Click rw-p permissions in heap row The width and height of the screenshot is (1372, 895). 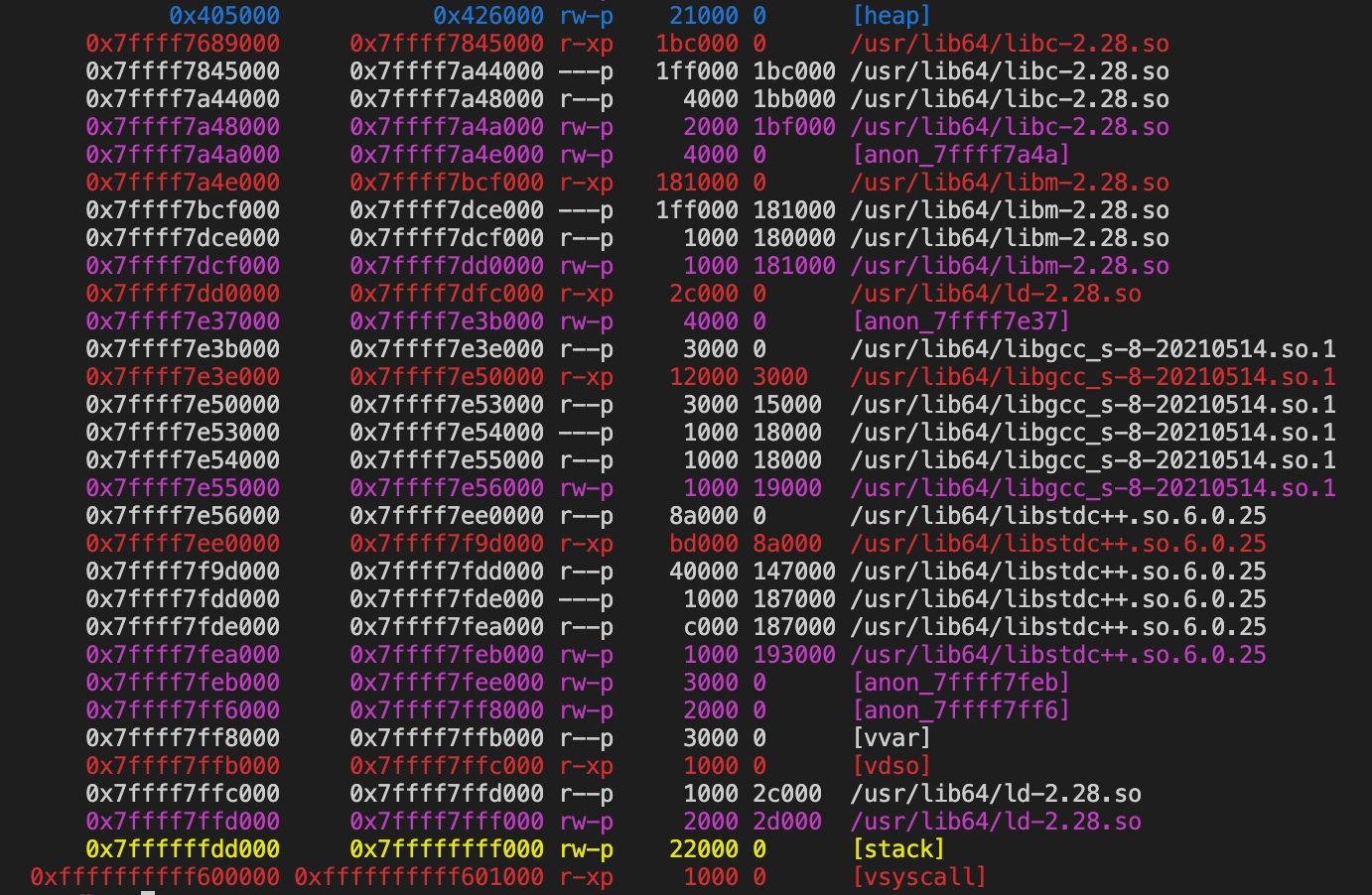pos(586,16)
